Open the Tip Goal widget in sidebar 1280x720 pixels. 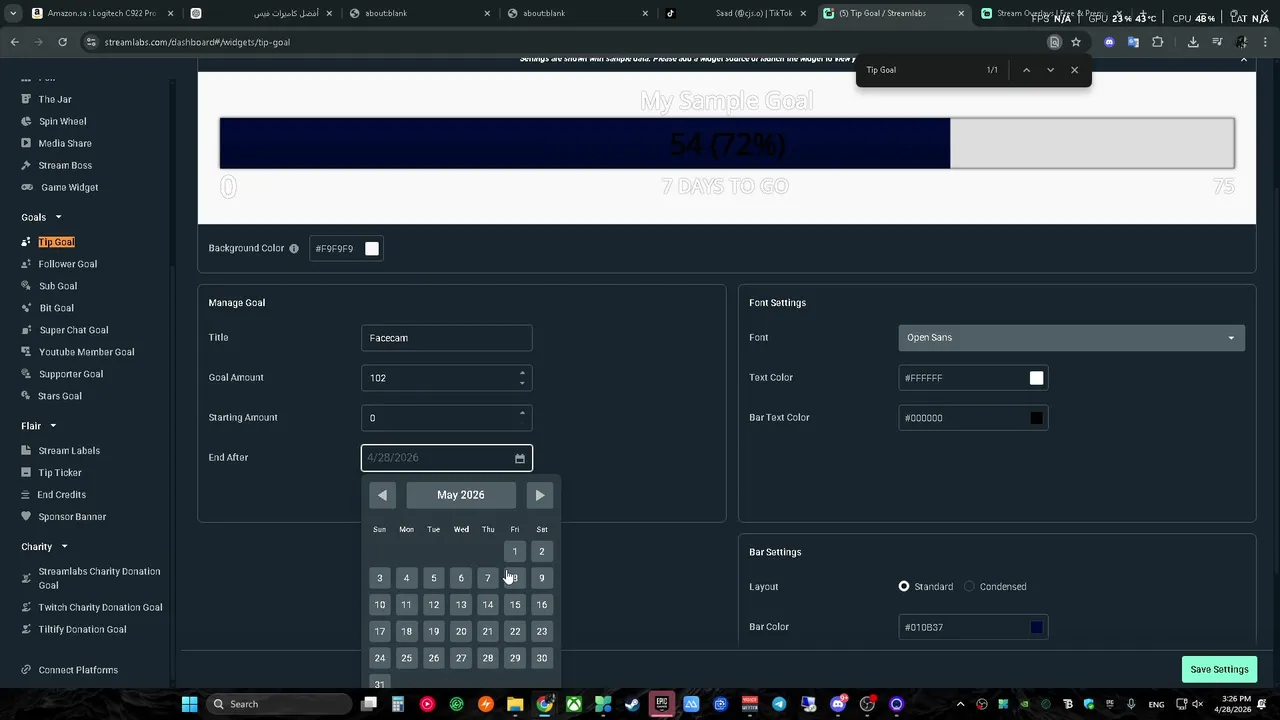[x=56, y=242]
